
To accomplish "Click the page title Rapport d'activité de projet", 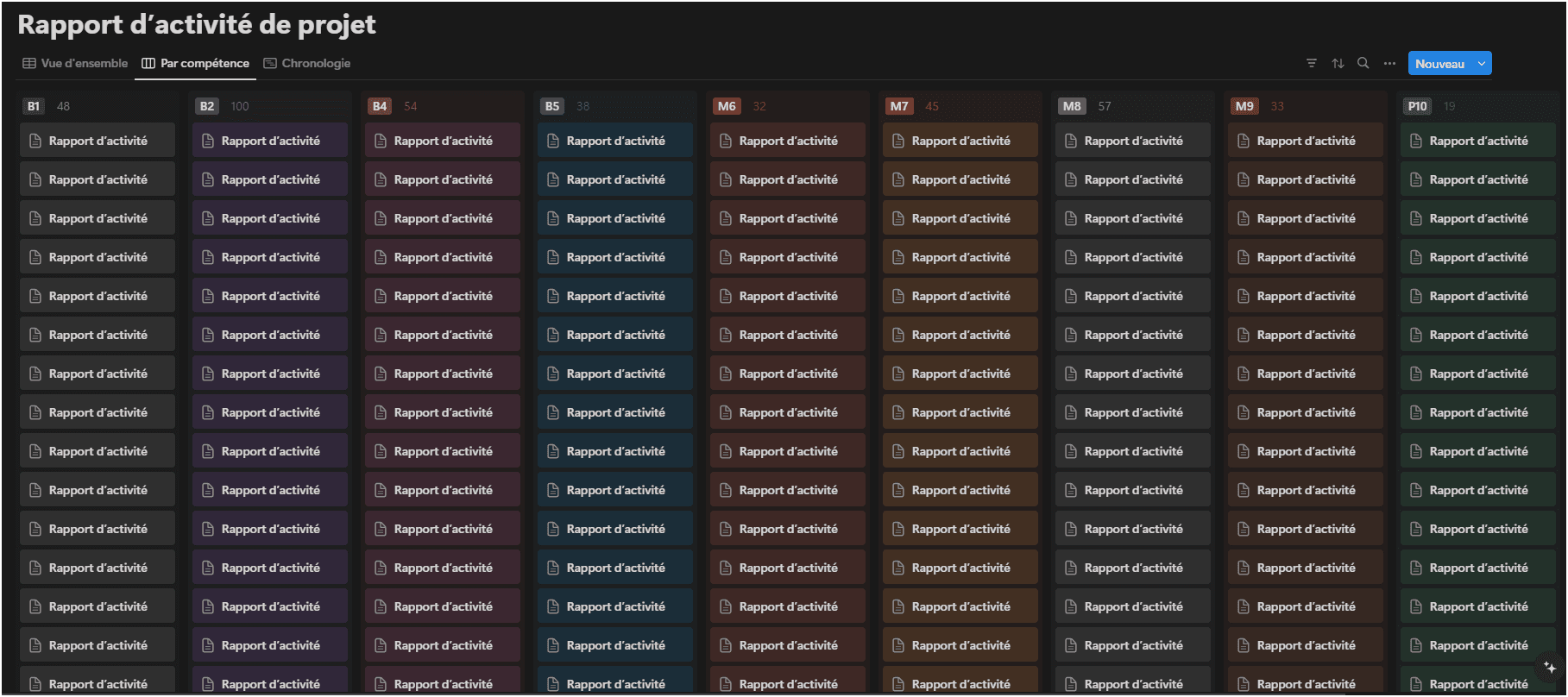I will click(197, 24).
